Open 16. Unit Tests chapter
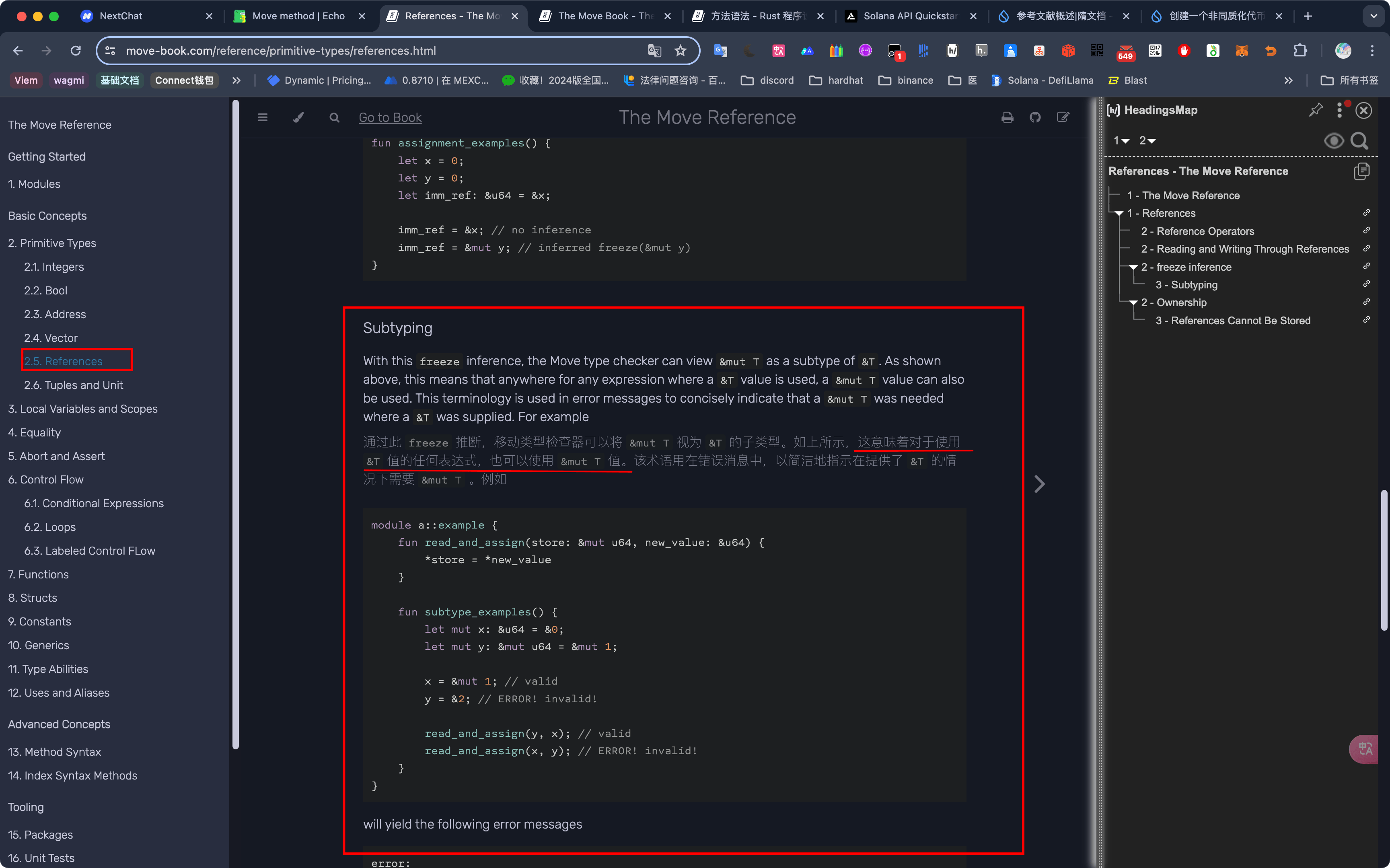 click(x=41, y=858)
